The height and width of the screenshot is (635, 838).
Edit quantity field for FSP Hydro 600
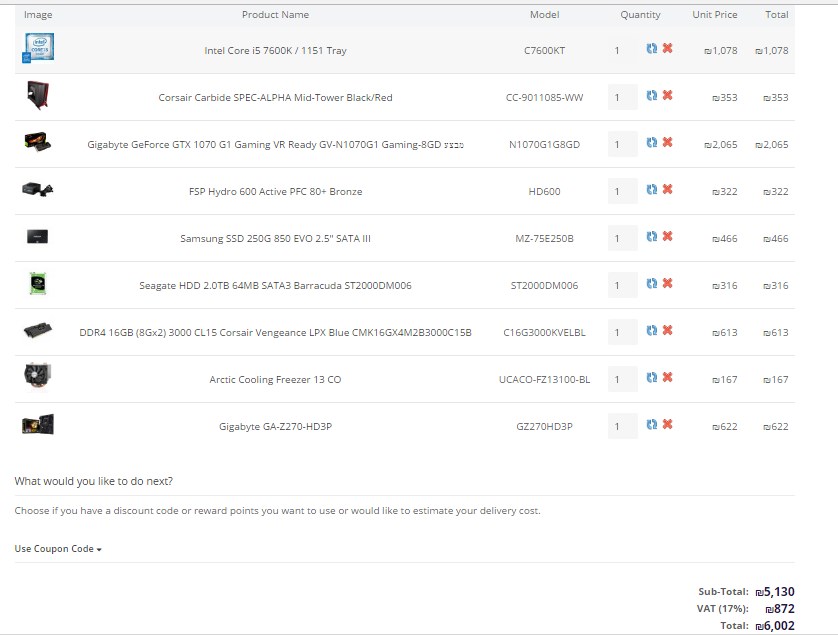tap(623, 191)
